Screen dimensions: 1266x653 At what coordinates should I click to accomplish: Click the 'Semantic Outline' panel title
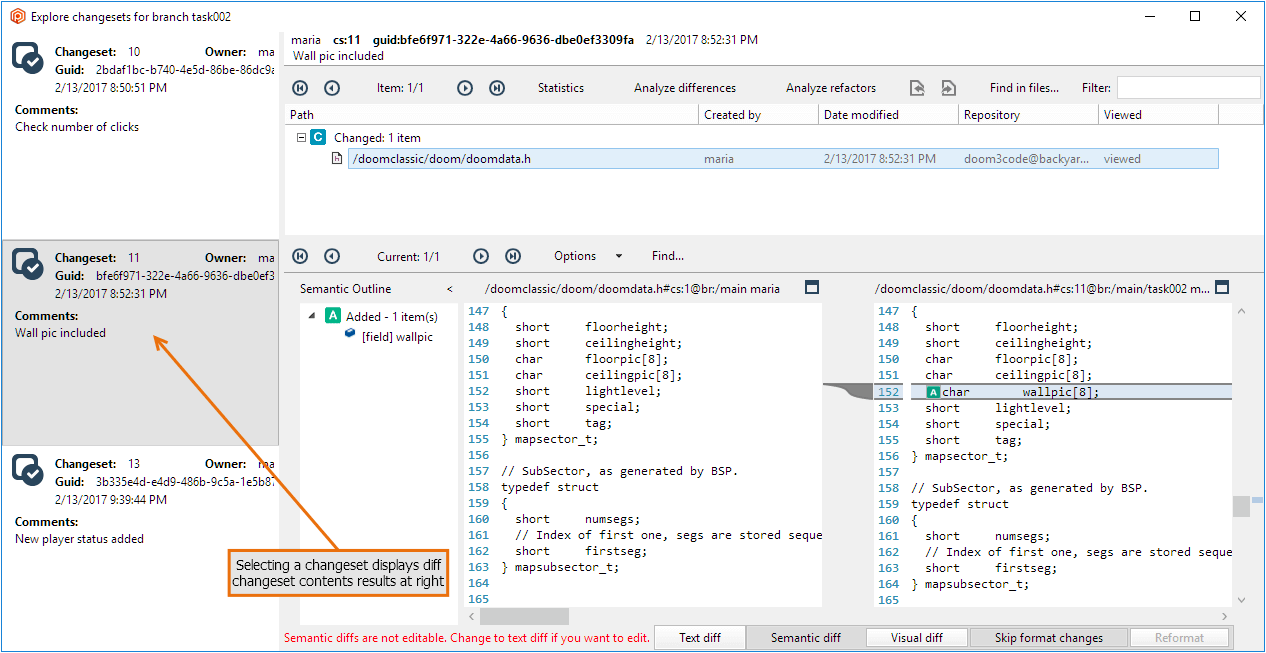[x=346, y=289]
